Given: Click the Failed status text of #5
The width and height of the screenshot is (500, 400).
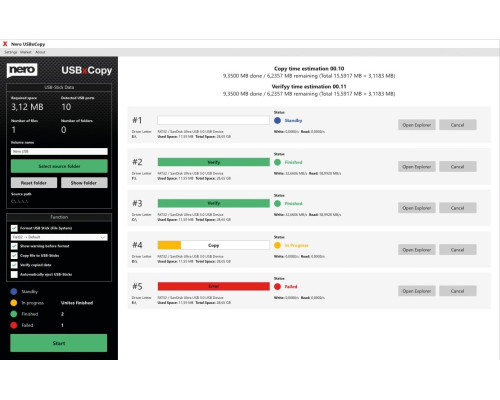Looking at the screenshot, I should [291, 286].
